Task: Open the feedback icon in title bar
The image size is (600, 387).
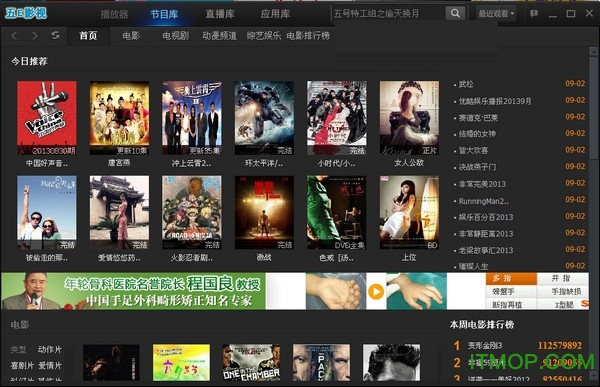Action: (534, 14)
